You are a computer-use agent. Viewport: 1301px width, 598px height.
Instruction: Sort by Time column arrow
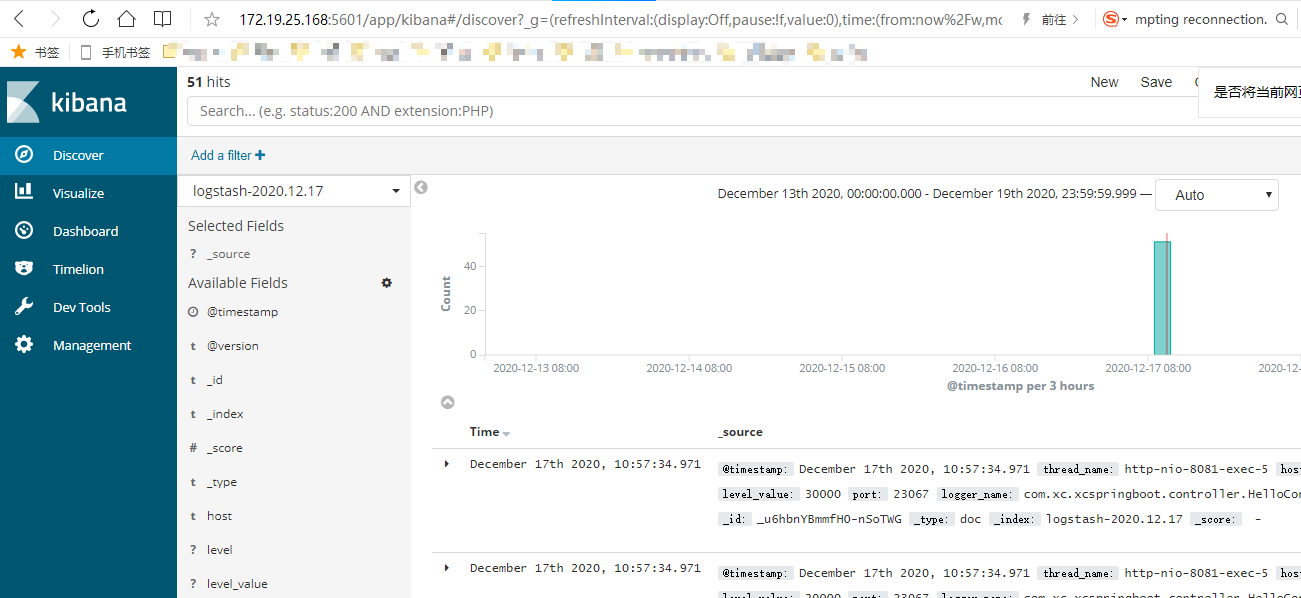click(x=506, y=433)
